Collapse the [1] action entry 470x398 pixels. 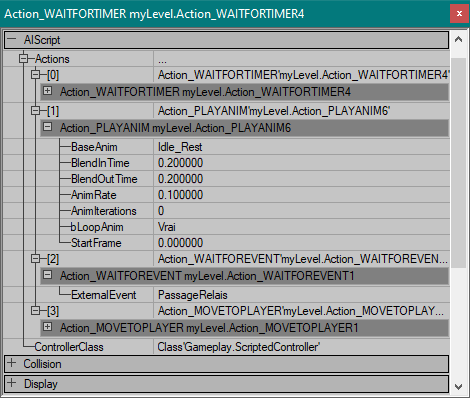(x=35, y=110)
